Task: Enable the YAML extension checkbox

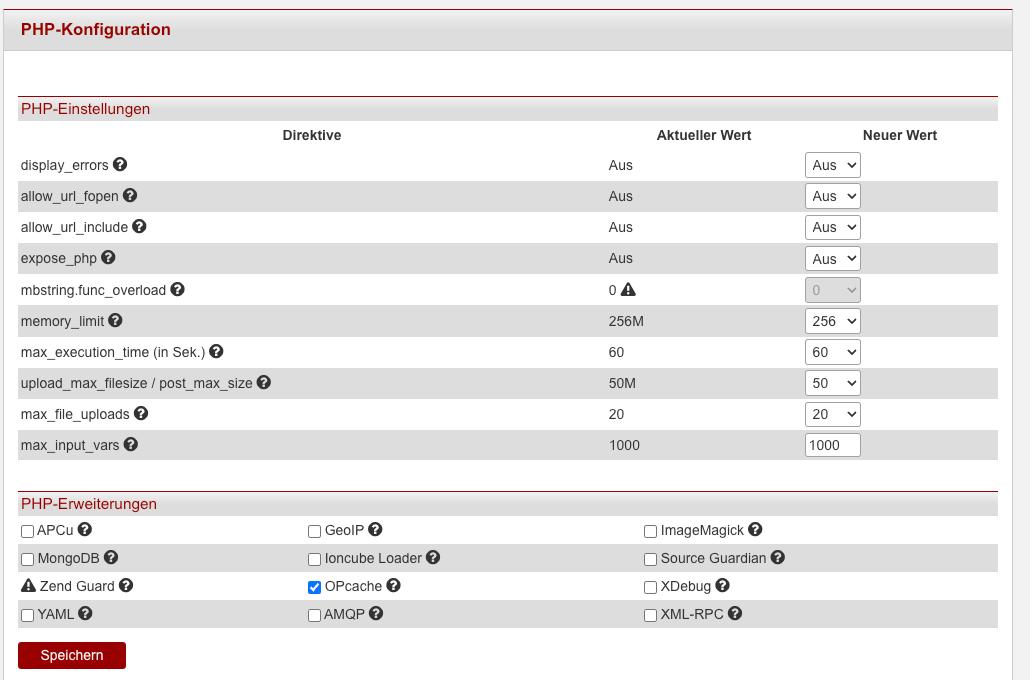Action: (27, 615)
